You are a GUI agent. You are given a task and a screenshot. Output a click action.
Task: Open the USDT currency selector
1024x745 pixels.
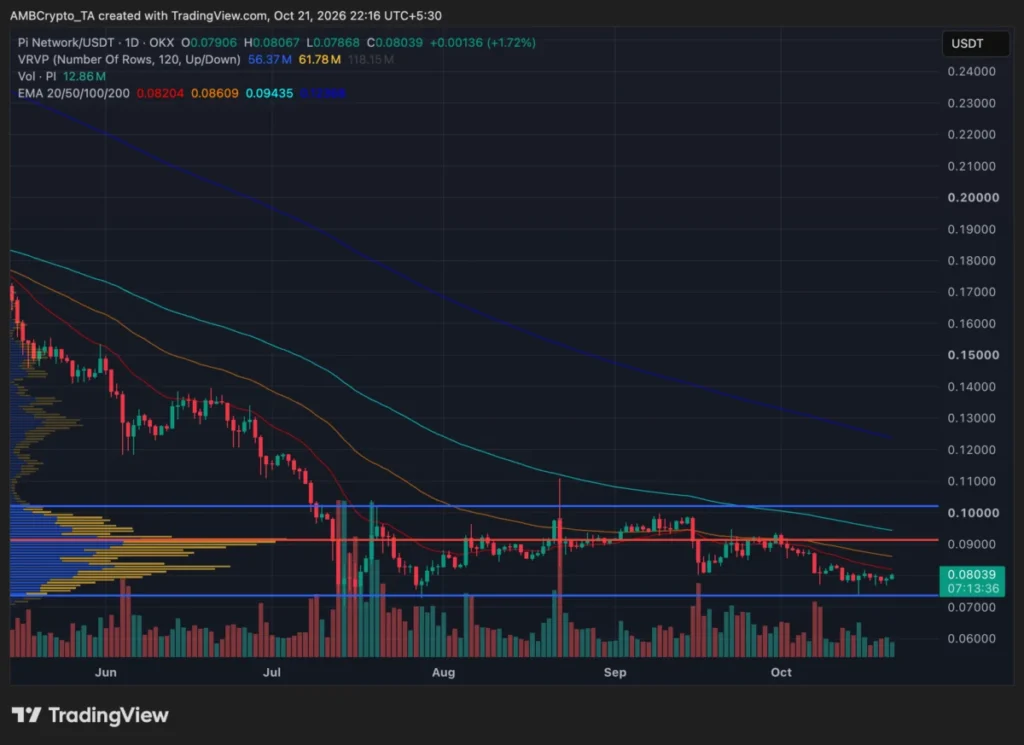click(975, 44)
